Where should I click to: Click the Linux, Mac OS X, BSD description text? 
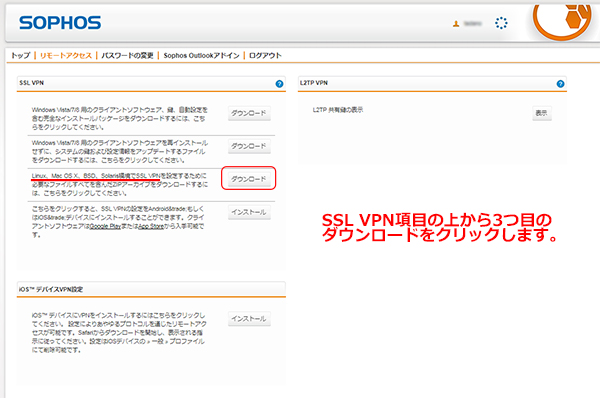click(x=120, y=184)
